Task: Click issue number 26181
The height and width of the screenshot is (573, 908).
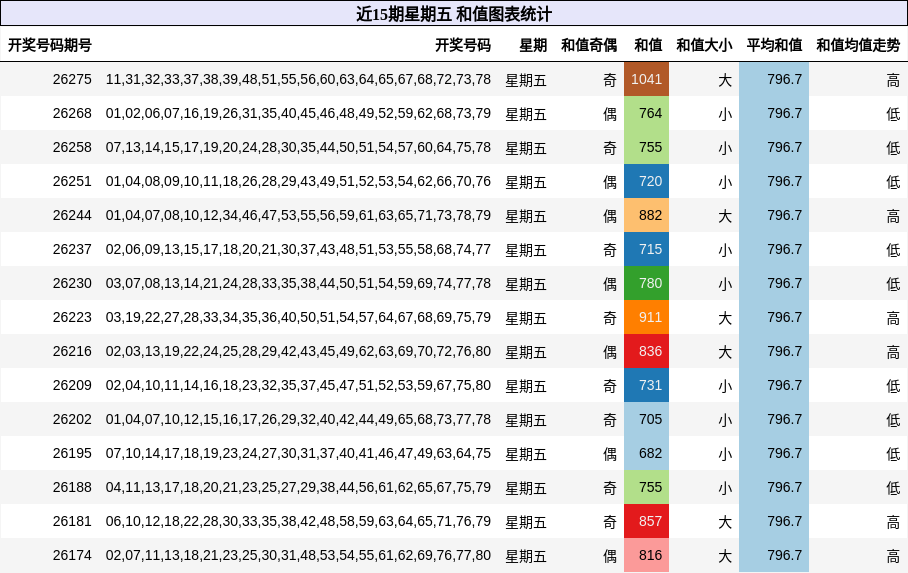Action: click(x=72, y=521)
